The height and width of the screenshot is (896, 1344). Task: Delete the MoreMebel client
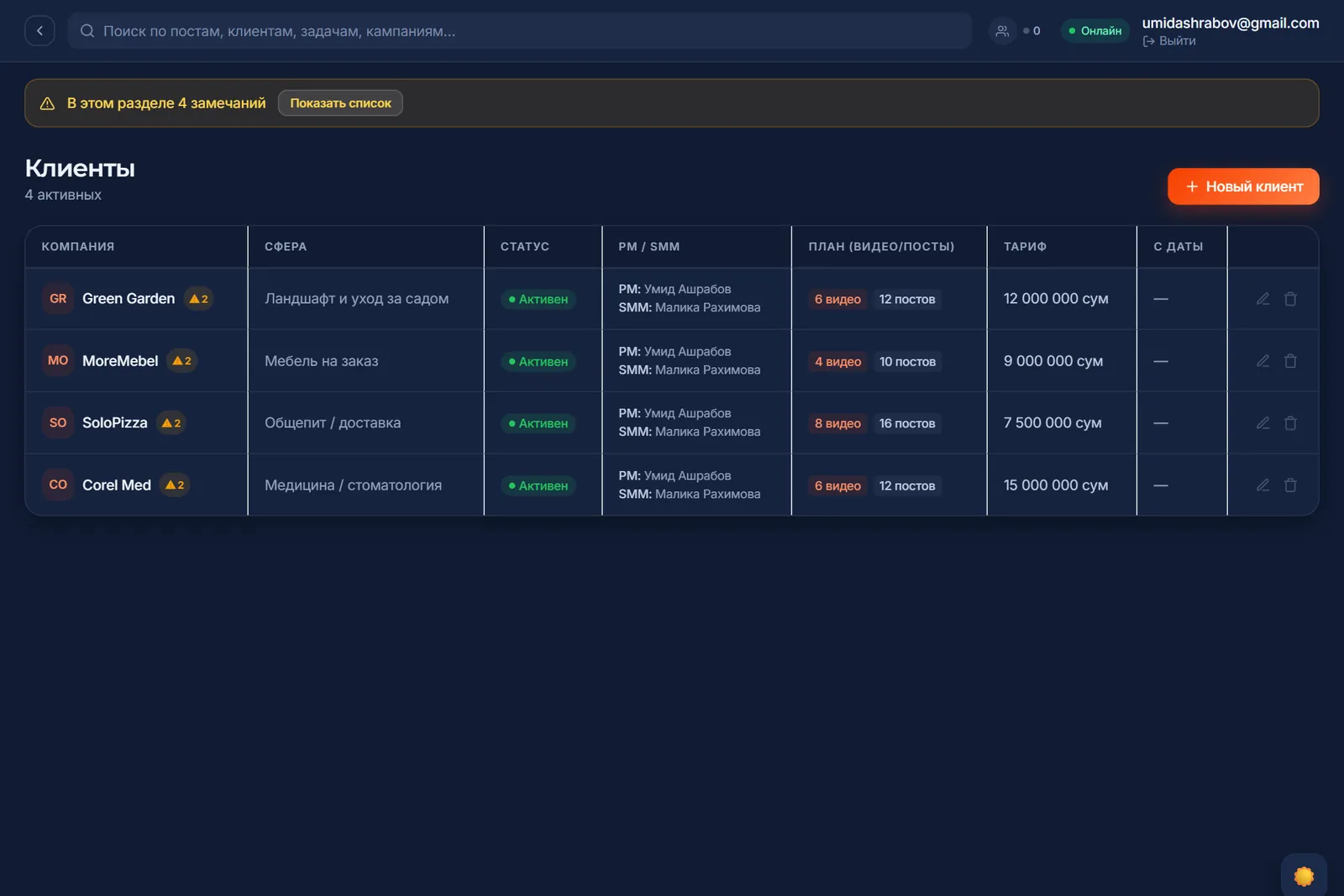click(1291, 361)
